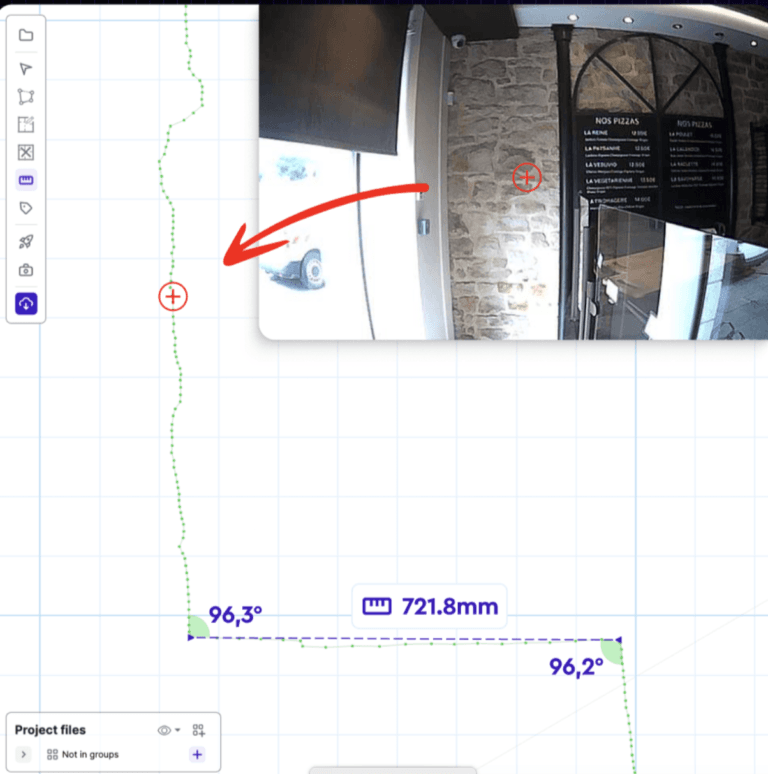This screenshot has height=774, width=768.
Task: Click the add group icon
Action: (198, 730)
